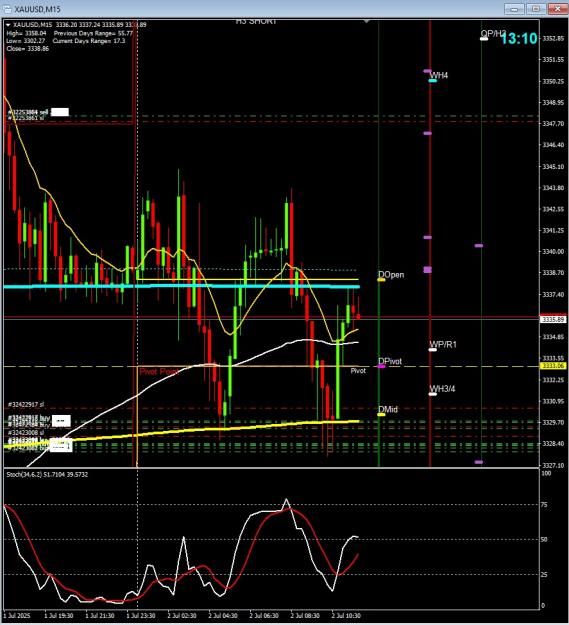
Task: Click the 2 Jul 02:30 time axis label
Action: [x=182, y=616]
